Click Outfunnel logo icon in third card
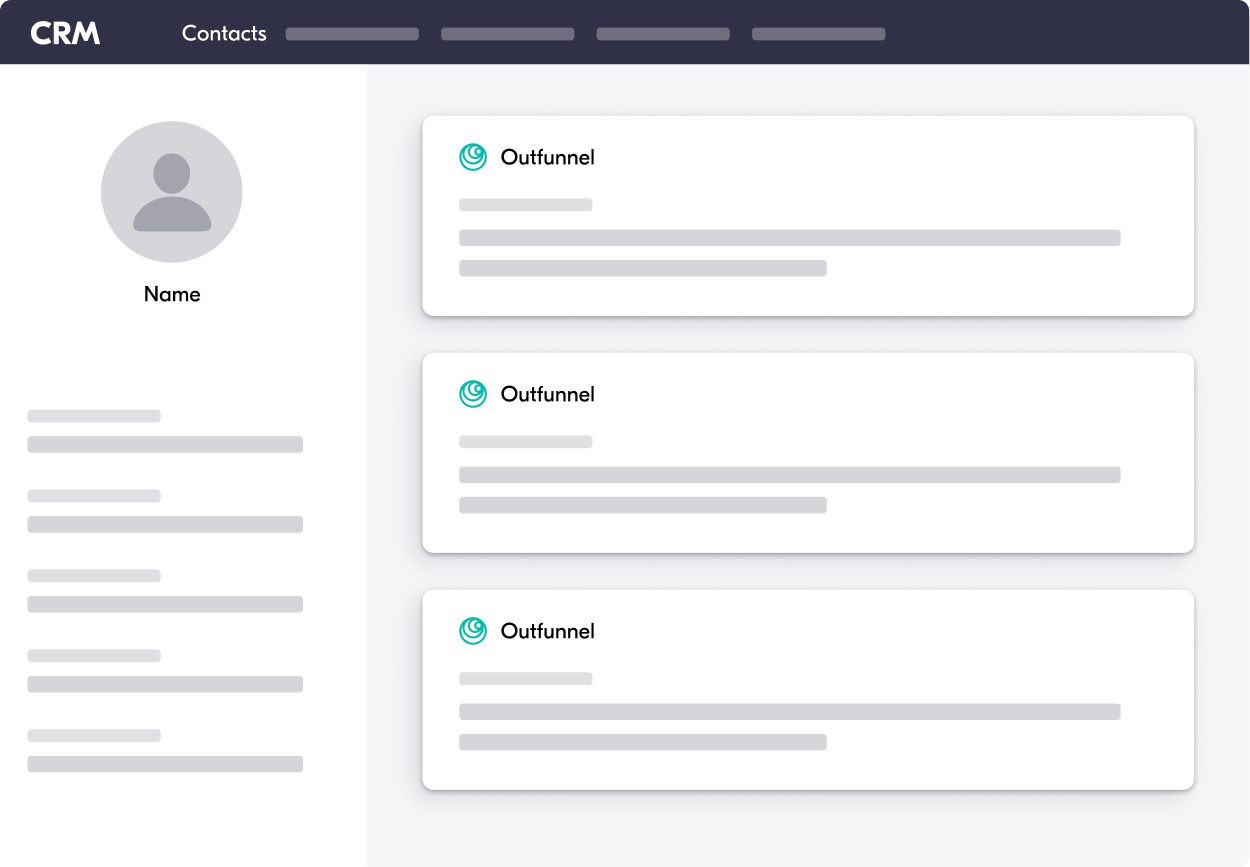The height and width of the screenshot is (867, 1250). point(473,631)
